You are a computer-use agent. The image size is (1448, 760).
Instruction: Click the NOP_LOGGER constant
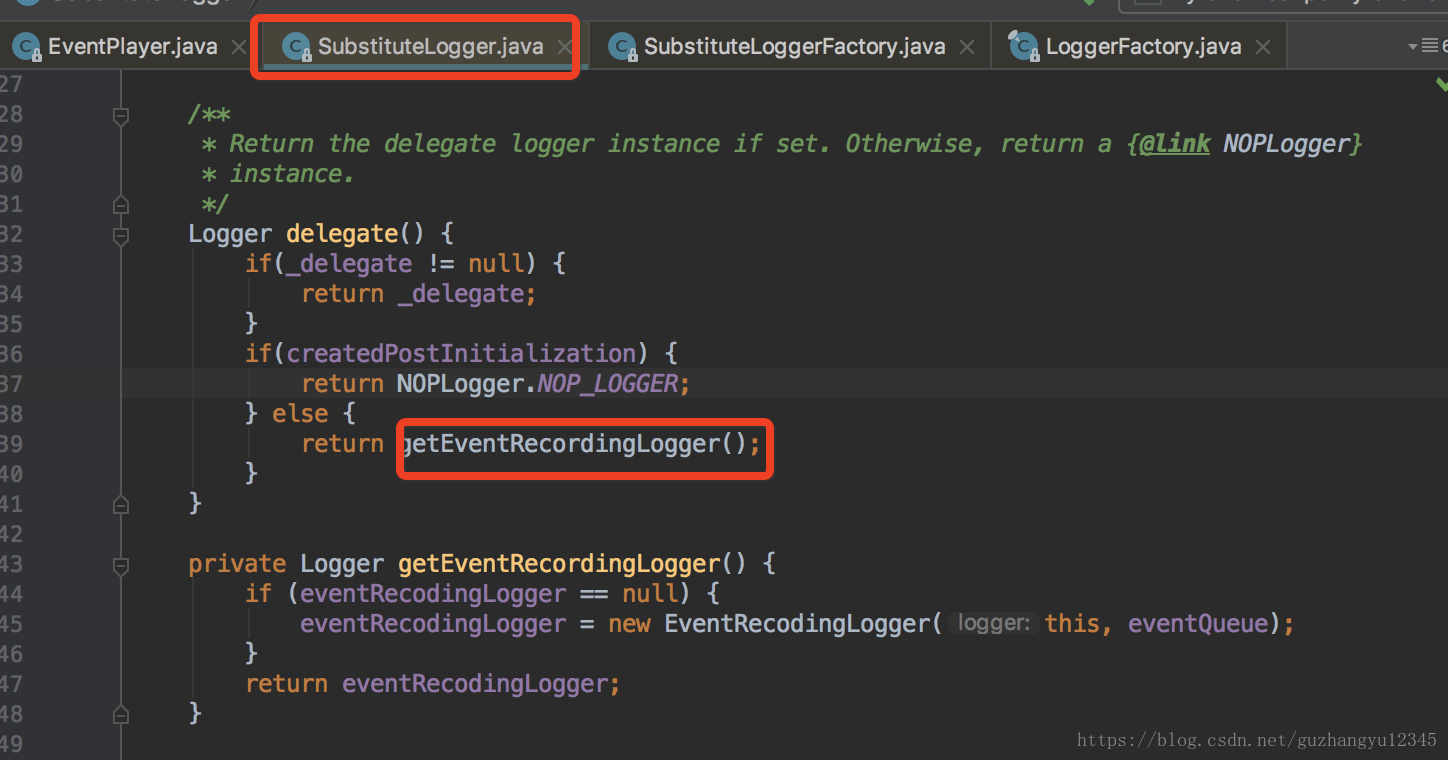coord(607,384)
